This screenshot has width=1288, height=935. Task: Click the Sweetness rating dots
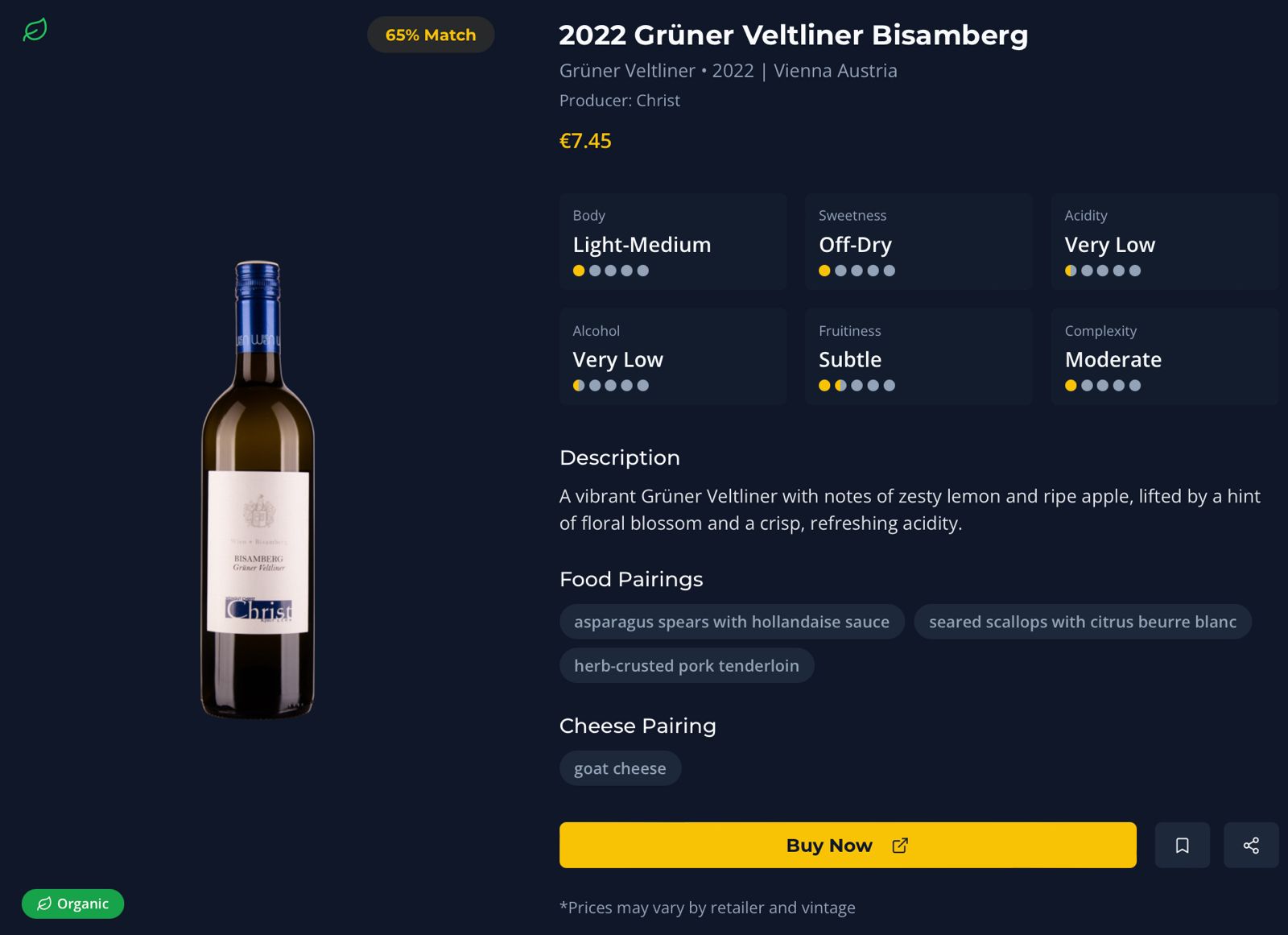pos(857,271)
